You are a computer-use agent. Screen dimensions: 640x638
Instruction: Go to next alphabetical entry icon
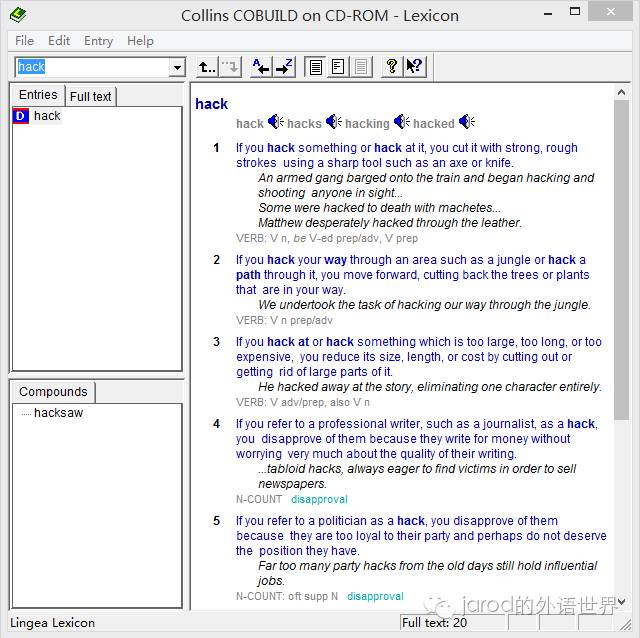[x=284, y=67]
